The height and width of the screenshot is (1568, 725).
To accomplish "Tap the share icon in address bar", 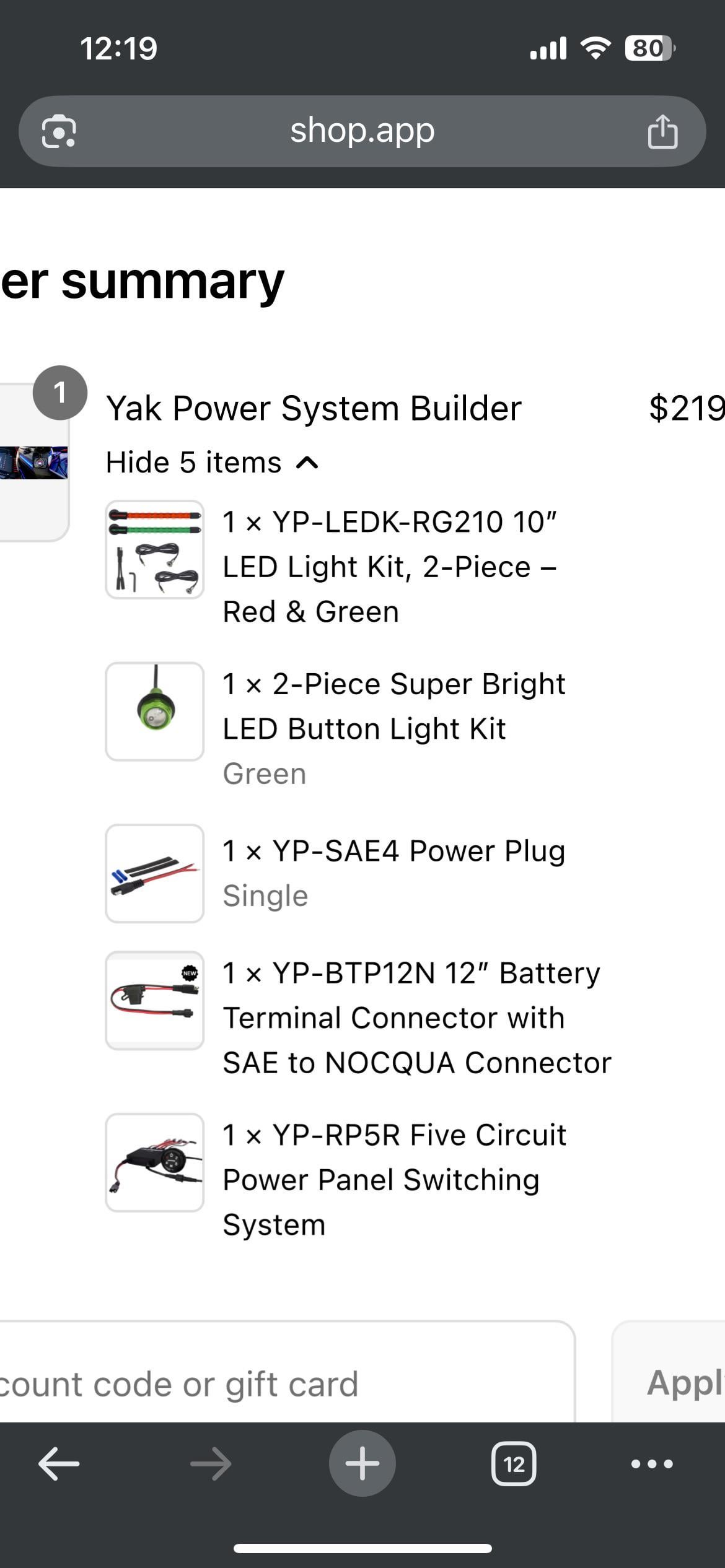I will point(662,131).
